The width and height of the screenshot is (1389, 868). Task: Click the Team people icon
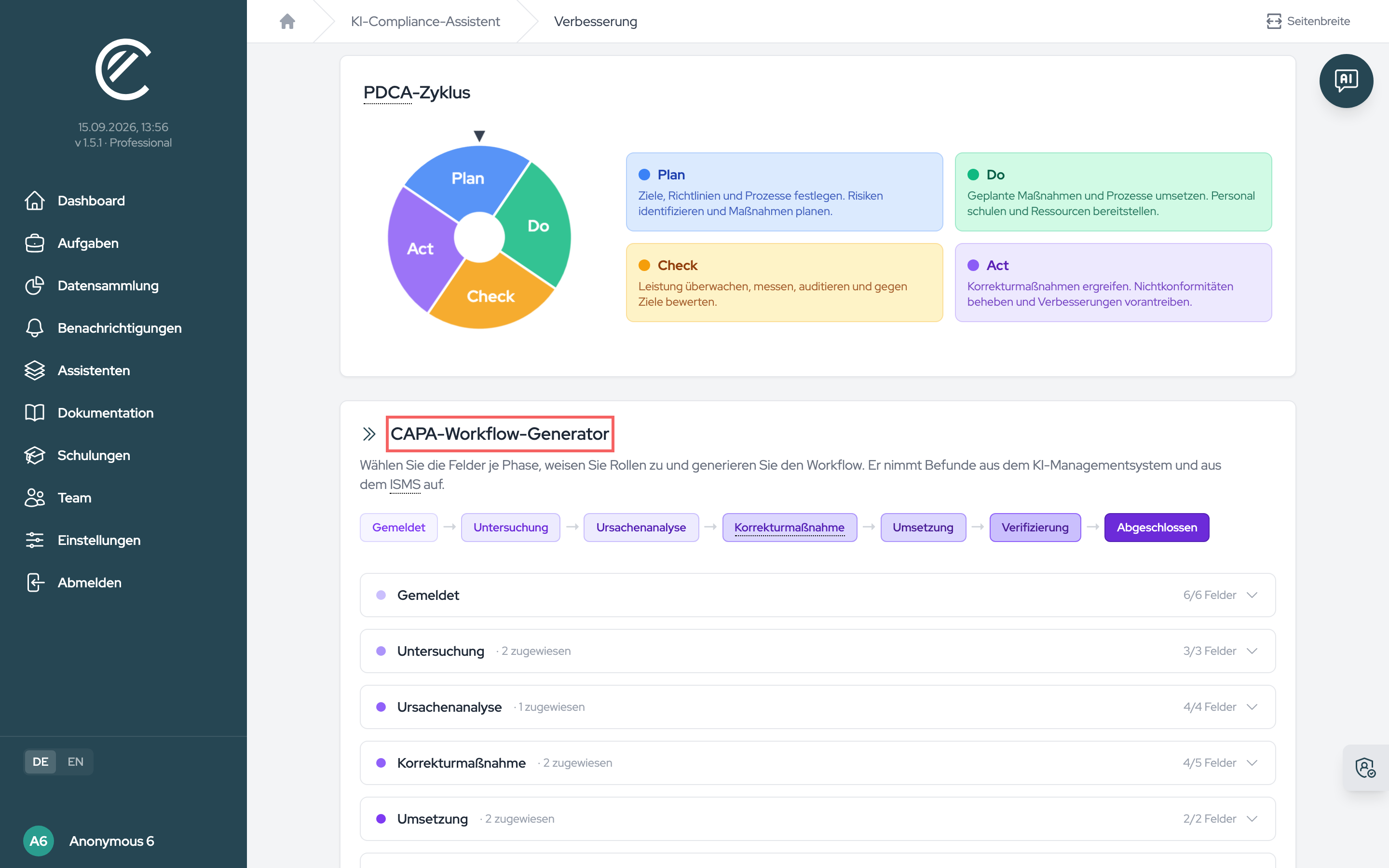click(34, 498)
